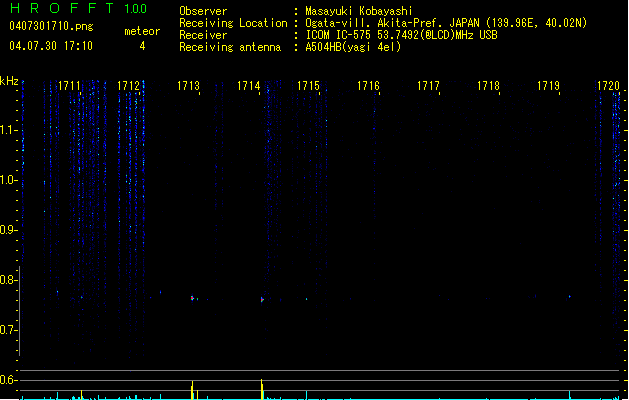Click the 1712 time marker
Viewport: 629px width, 400px height.
click(128, 86)
